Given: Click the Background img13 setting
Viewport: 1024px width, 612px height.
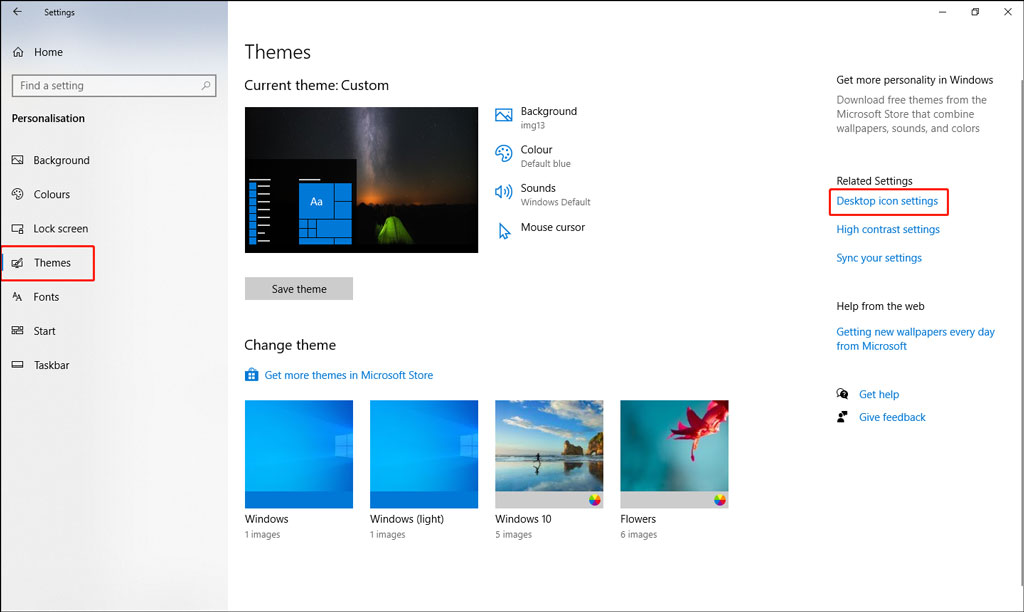Looking at the screenshot, I should click(x=546, y=117).
